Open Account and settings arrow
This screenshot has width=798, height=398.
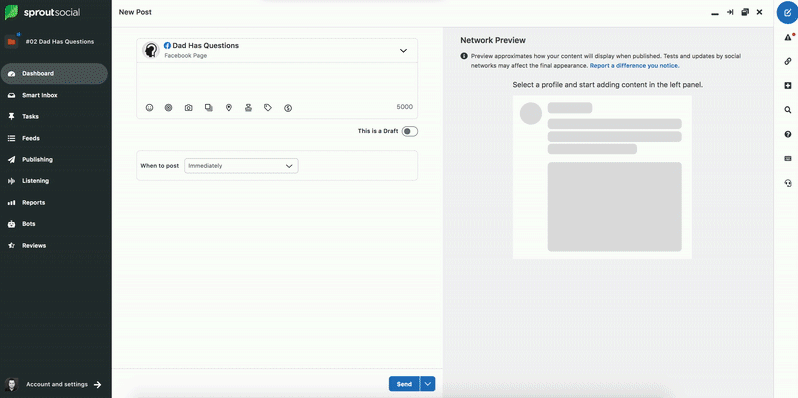98,385
